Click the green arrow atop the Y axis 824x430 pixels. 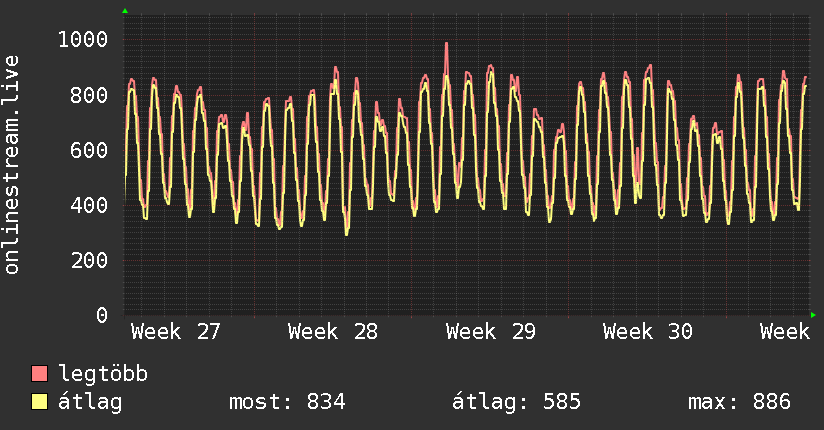click(125, 11)
